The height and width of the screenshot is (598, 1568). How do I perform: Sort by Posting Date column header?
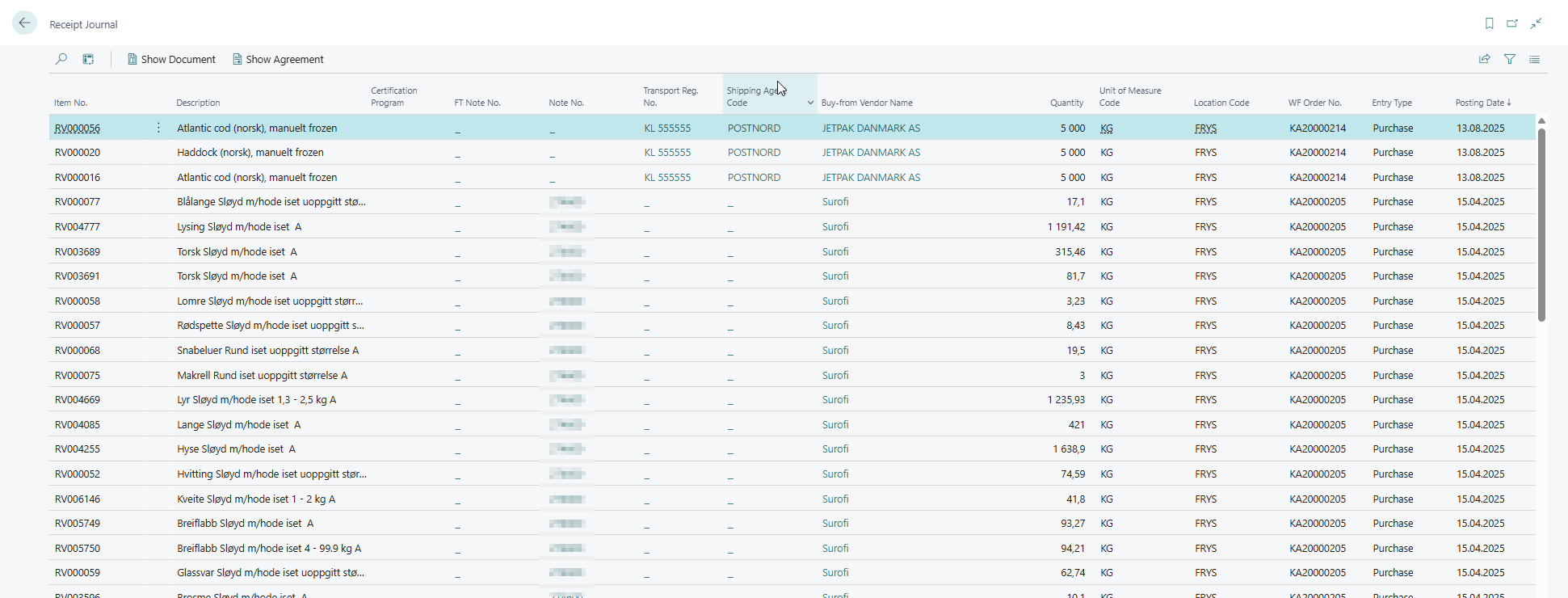(x=1480, y=103)
